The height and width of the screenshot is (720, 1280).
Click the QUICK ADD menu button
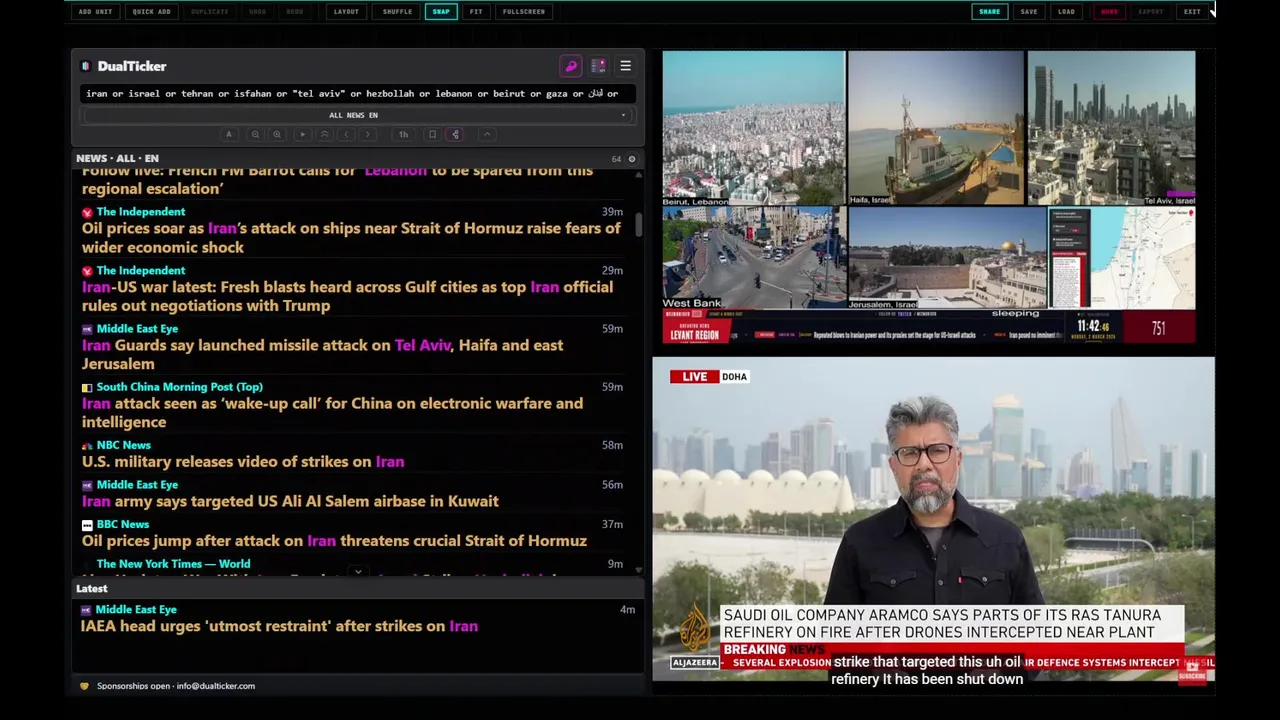(151, 12)
